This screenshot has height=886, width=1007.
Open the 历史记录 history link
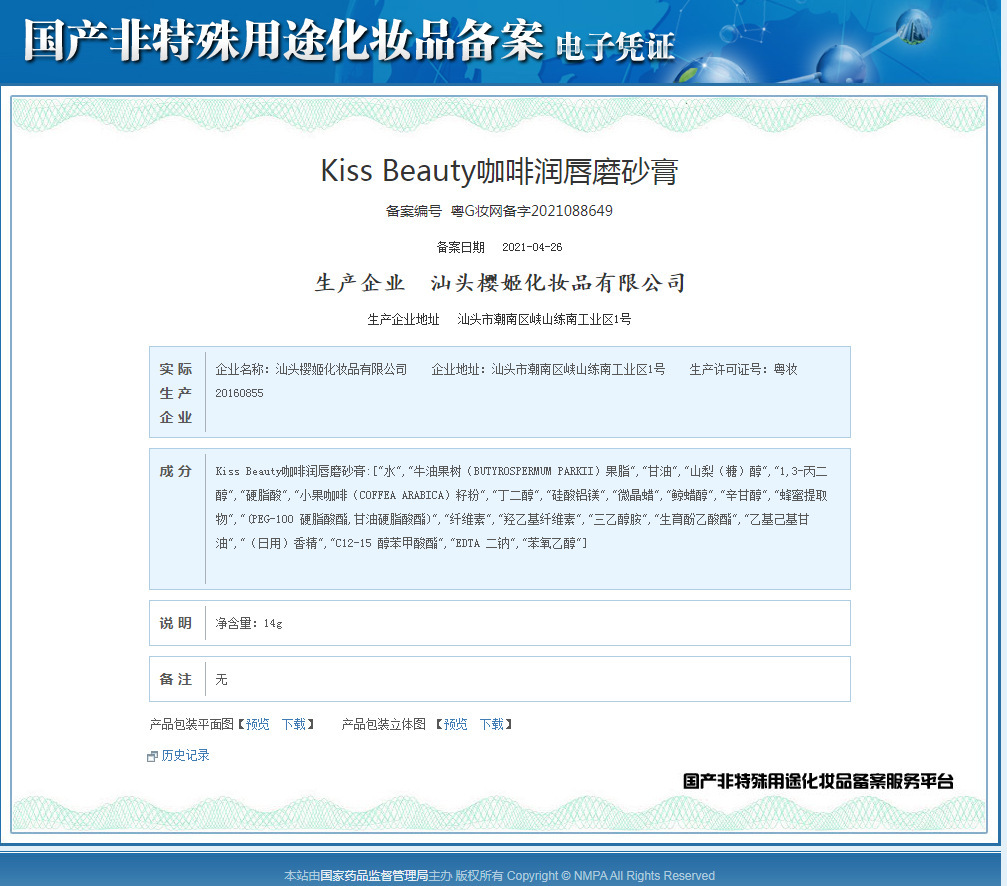pyautogui.click(x=186, y=755)
